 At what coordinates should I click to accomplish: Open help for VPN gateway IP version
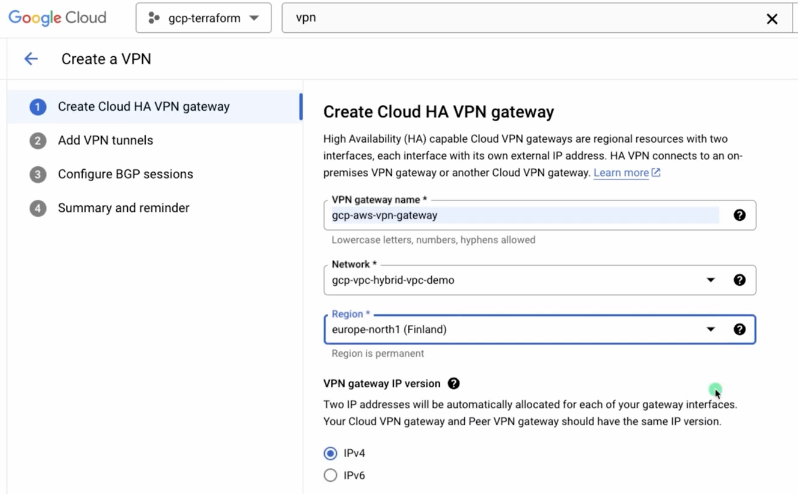point(453,384)
